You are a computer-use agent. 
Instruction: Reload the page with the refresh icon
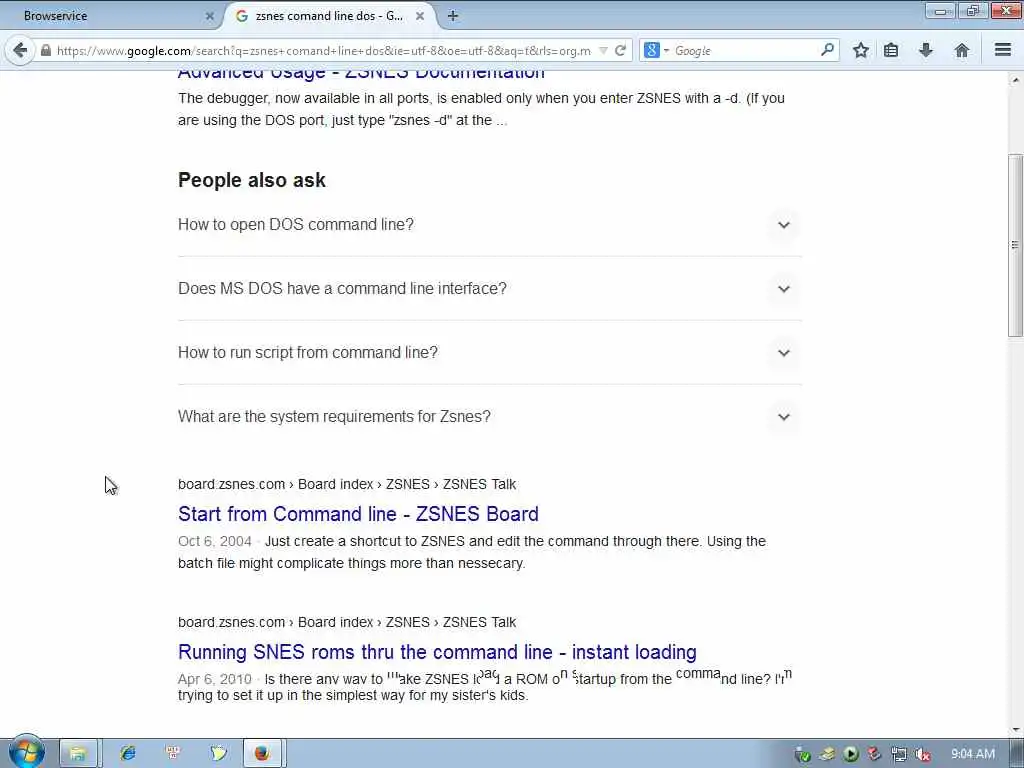pos(620,50)
